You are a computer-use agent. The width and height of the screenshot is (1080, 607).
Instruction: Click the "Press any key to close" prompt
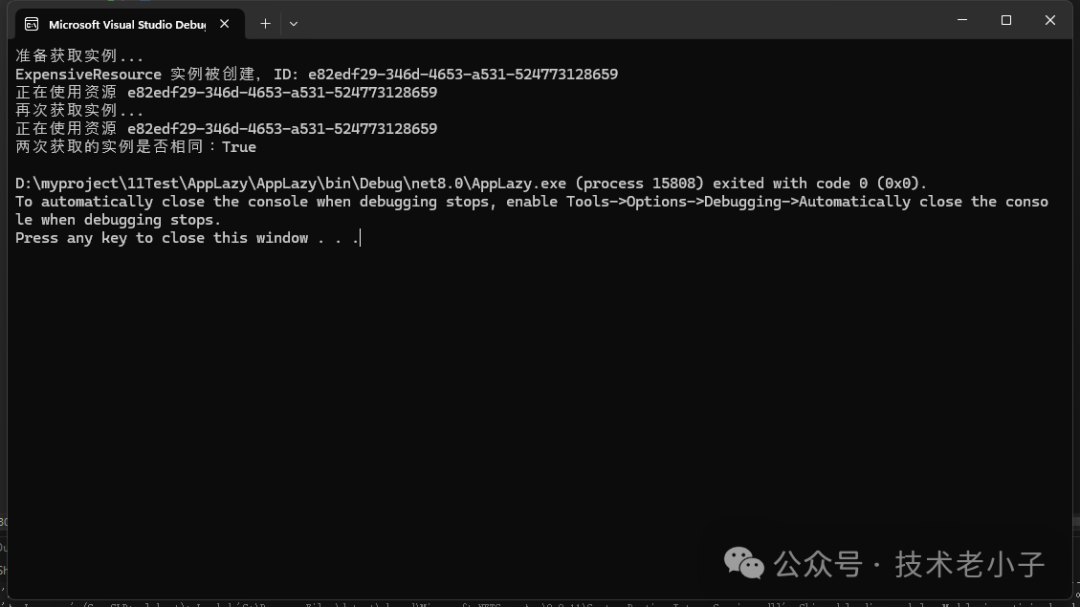[x=160, y=238]
